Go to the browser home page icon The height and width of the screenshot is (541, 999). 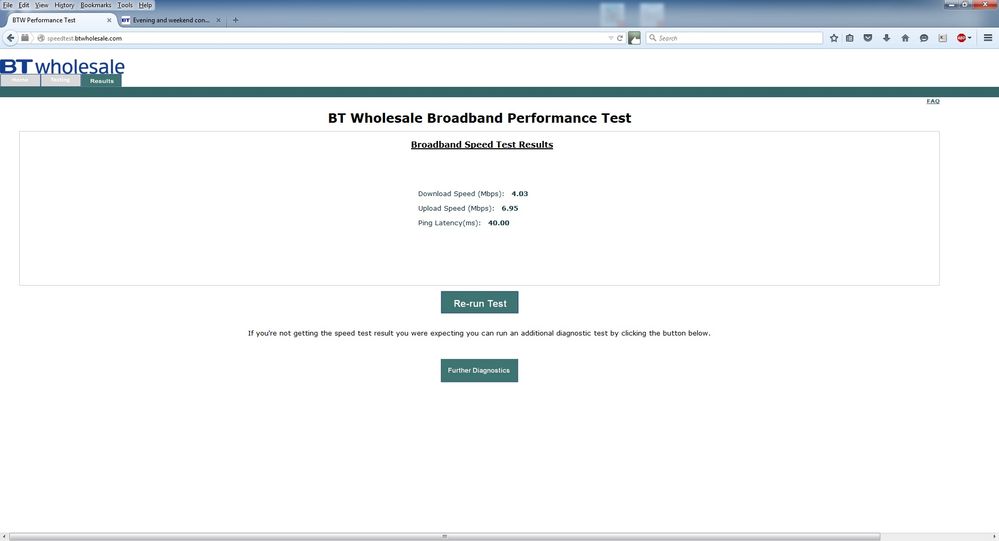[905, 38]
